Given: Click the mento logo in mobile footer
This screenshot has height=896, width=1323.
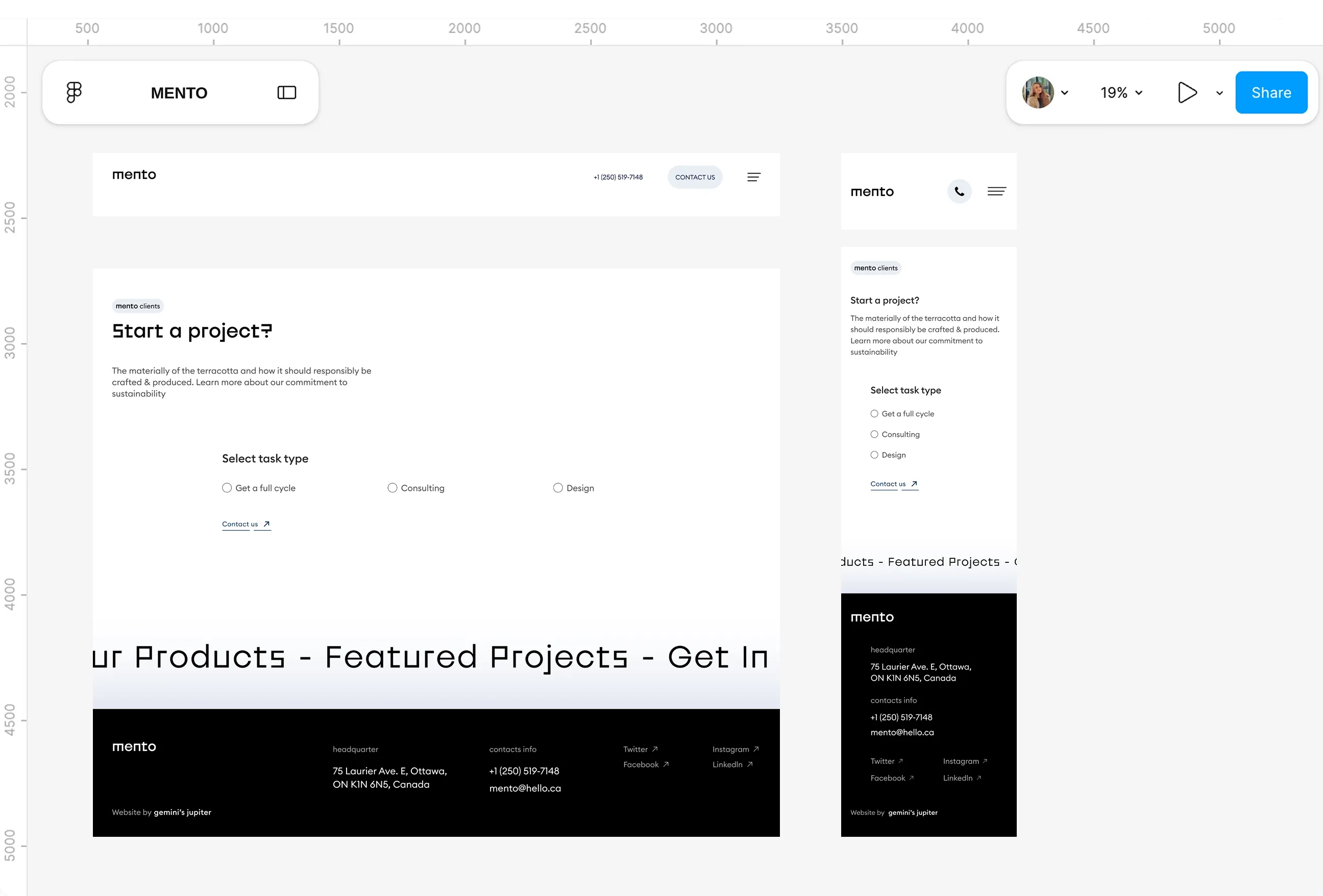Looking at the screenshot, I should 872,617.
